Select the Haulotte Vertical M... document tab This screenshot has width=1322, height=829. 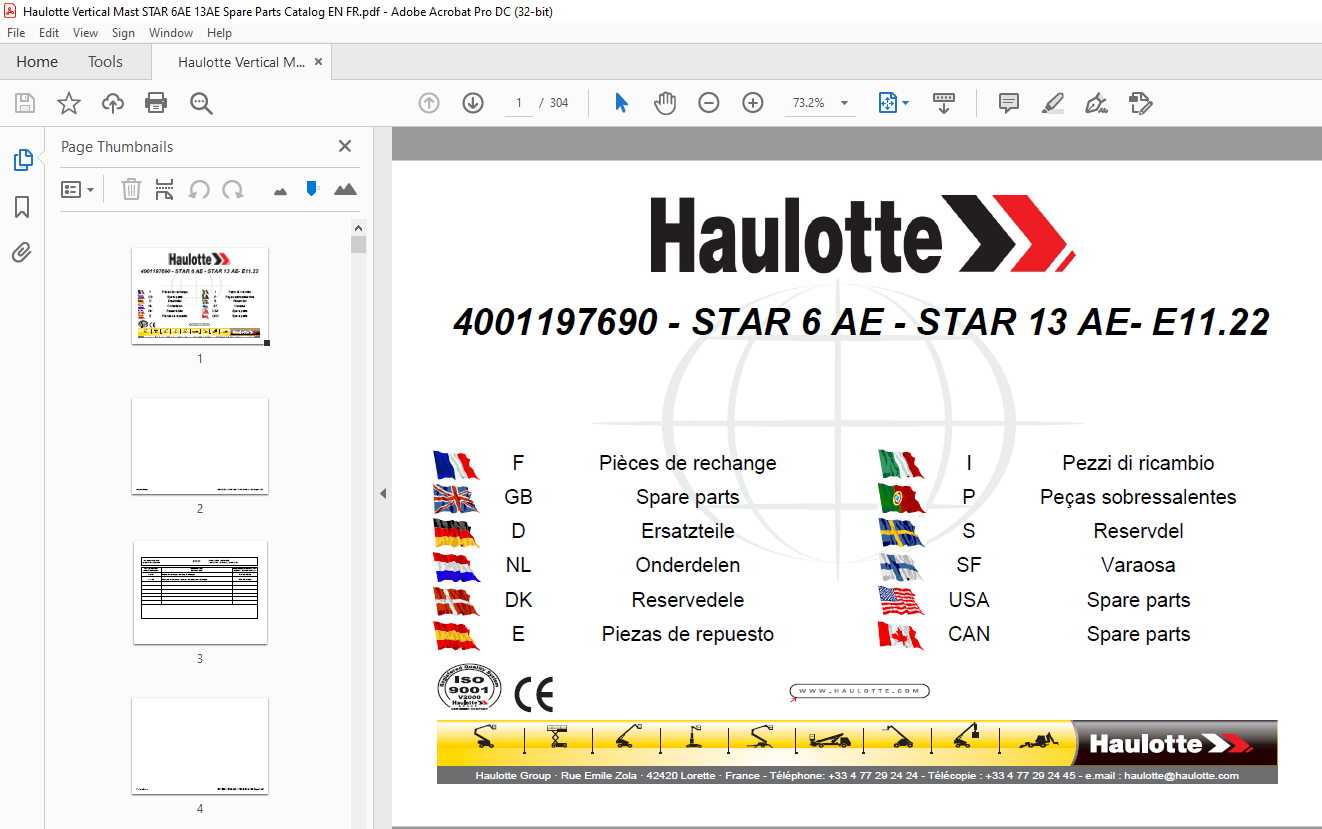[242, 62]
